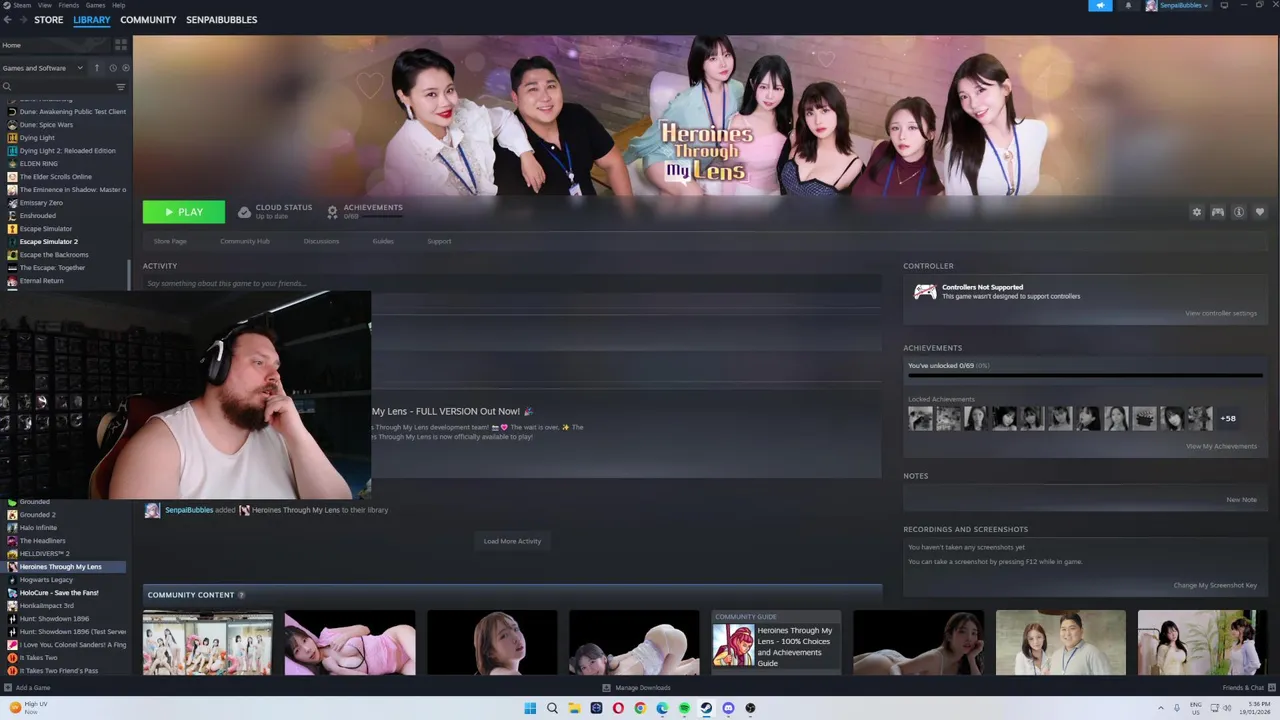
Task: Open View controller settings link
Action: tap(1221, 313)
